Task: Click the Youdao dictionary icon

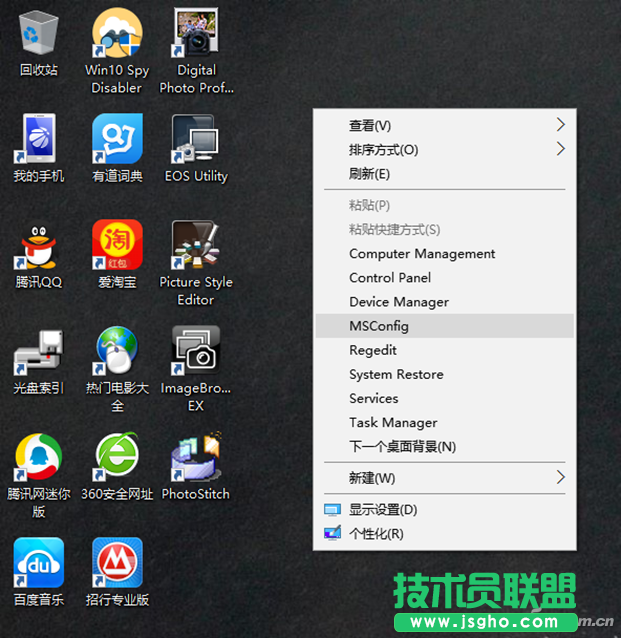Action: click(x=117, y=140)
